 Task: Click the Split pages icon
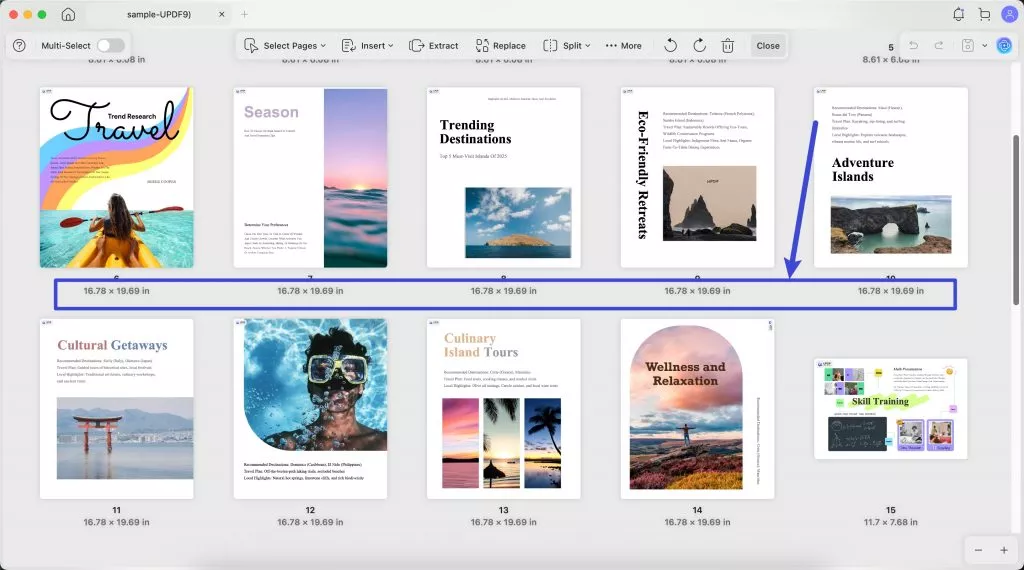[x=551, y=46]
